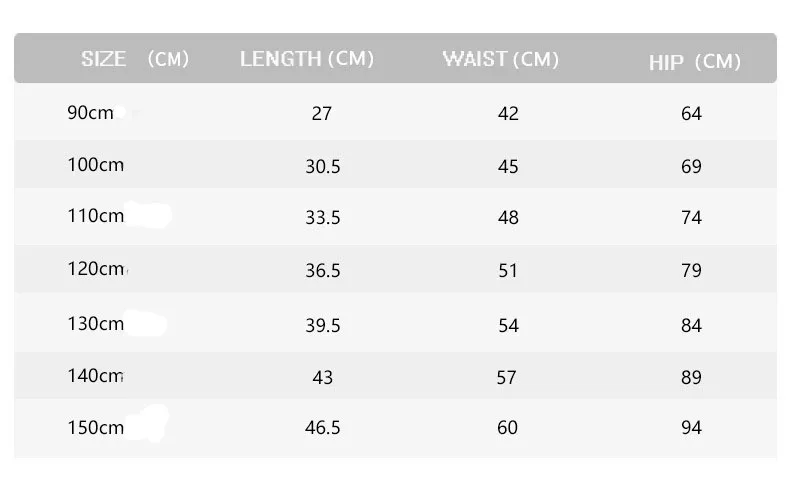Viewport: 790px width, 483px height.
Task: Select the 140cm size row label
Action: click(x=96, y=376)
